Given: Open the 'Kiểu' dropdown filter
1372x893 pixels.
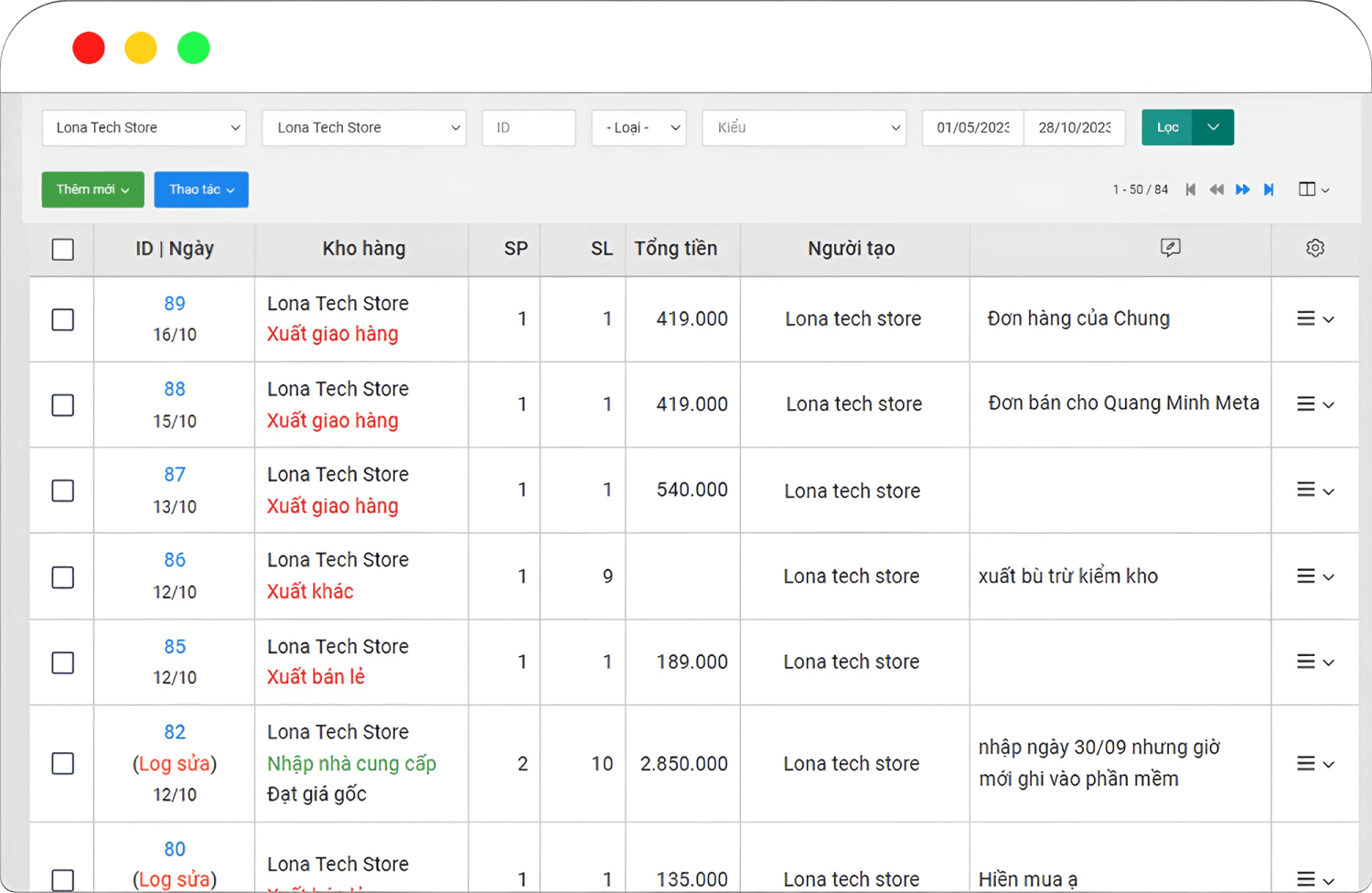Looking at the screenshot, I should point(803,128).
